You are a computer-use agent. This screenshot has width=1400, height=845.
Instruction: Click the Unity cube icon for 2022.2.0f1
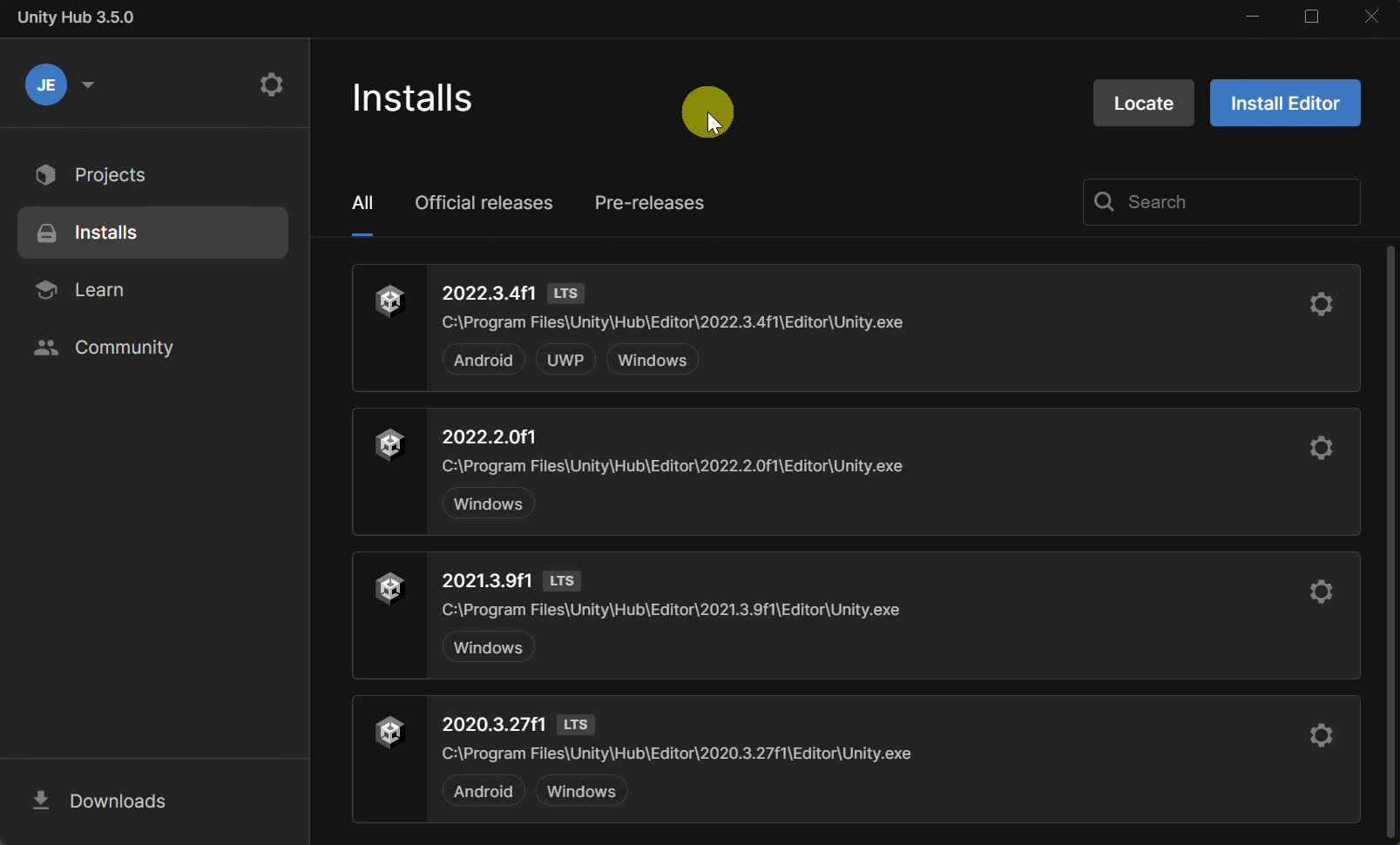coord(389,444)
